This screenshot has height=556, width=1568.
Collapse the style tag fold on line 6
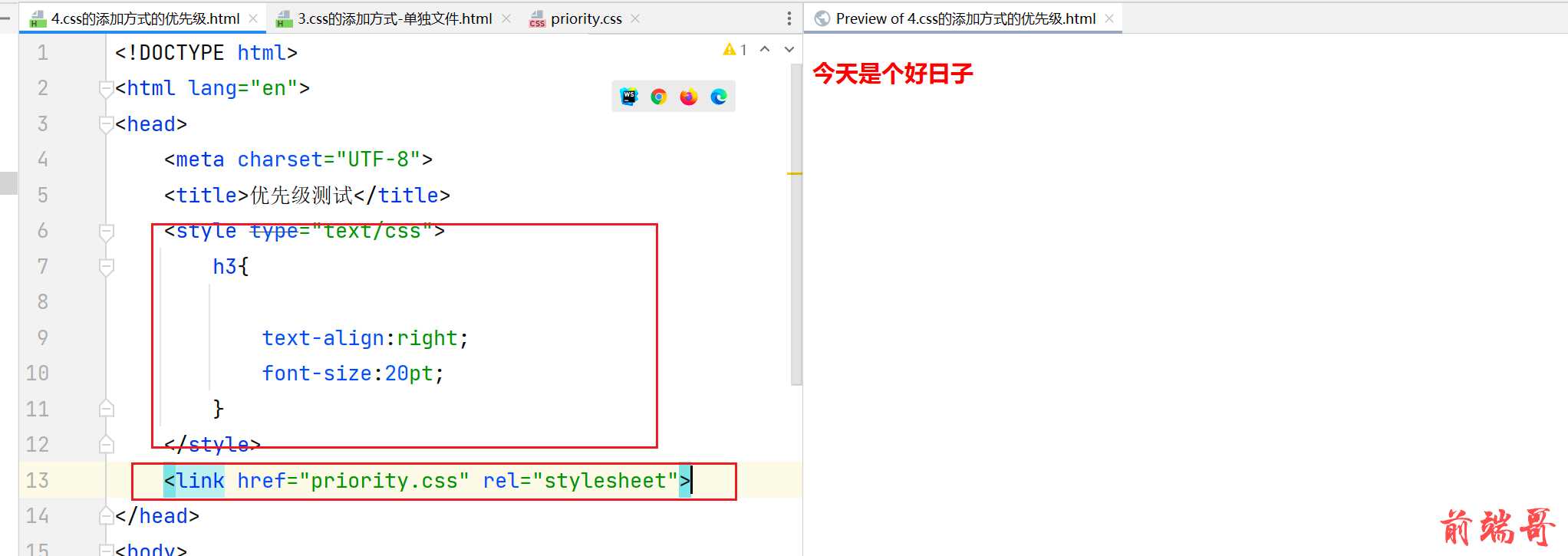click(x=107, y=232)
